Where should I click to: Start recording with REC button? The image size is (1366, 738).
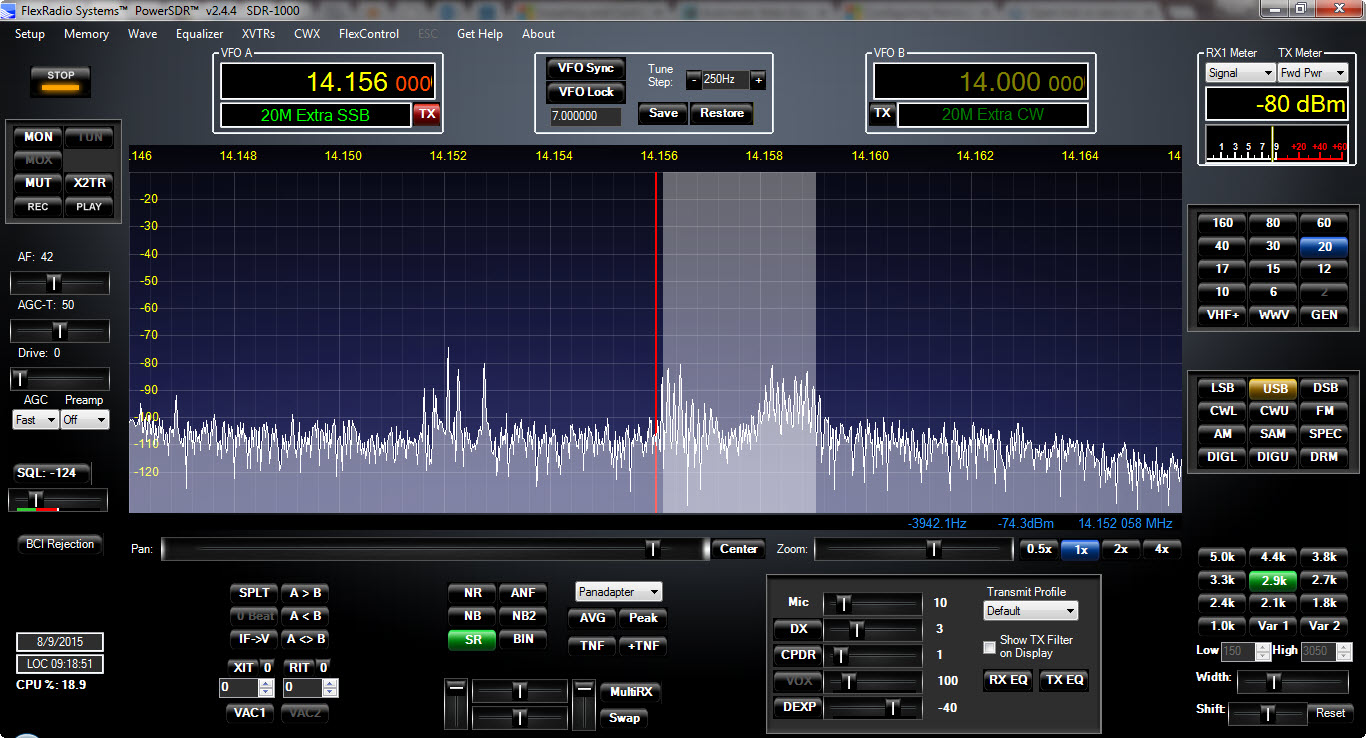(38, 207)
